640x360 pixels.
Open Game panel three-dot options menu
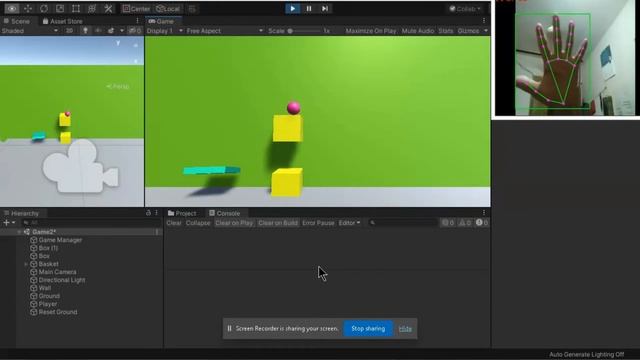[x=484, y=21]
